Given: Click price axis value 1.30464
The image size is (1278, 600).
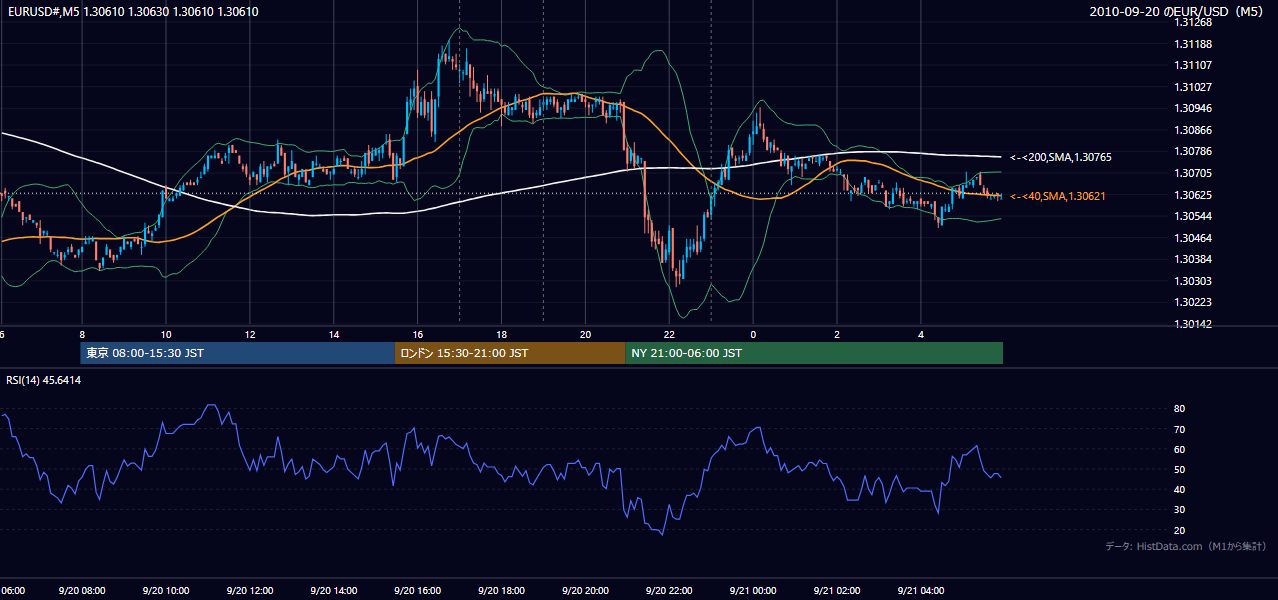Looking at the screenshot, I should (x=1194, y=238).
